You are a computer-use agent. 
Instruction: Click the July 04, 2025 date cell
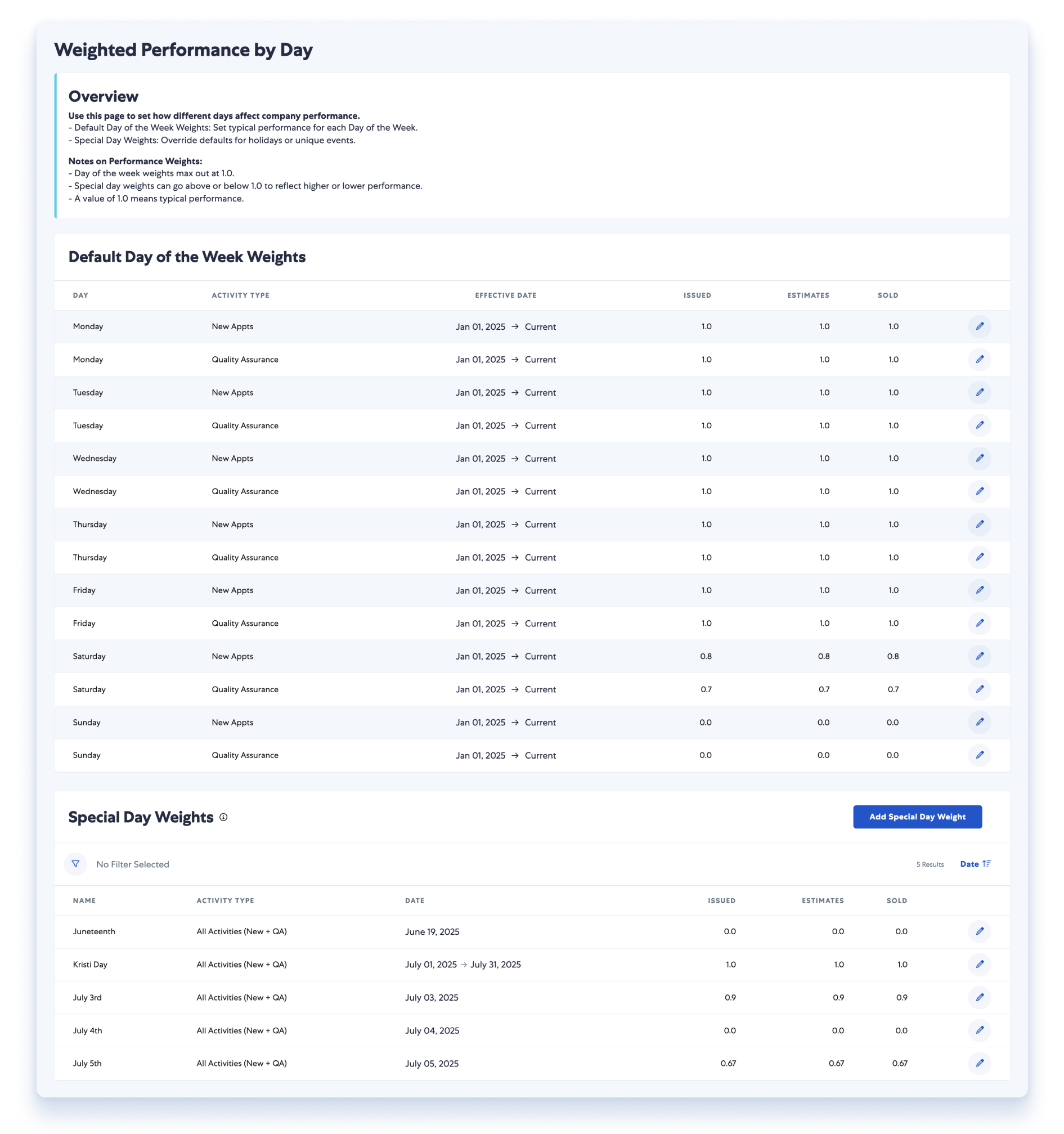click(x=432, y=1031)
